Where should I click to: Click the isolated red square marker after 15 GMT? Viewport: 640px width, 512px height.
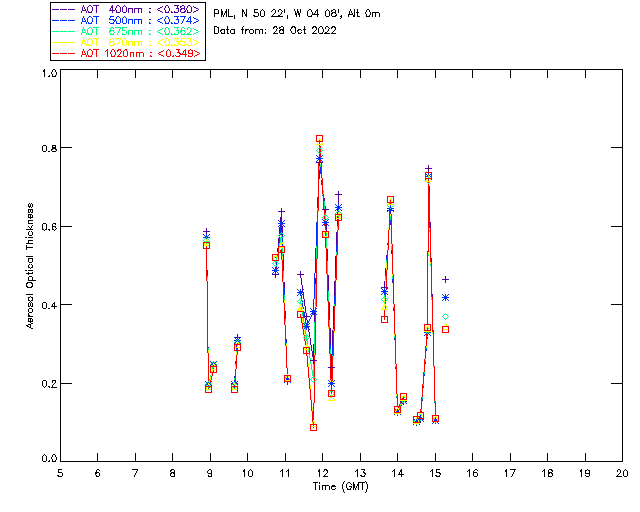coord(445,329)
